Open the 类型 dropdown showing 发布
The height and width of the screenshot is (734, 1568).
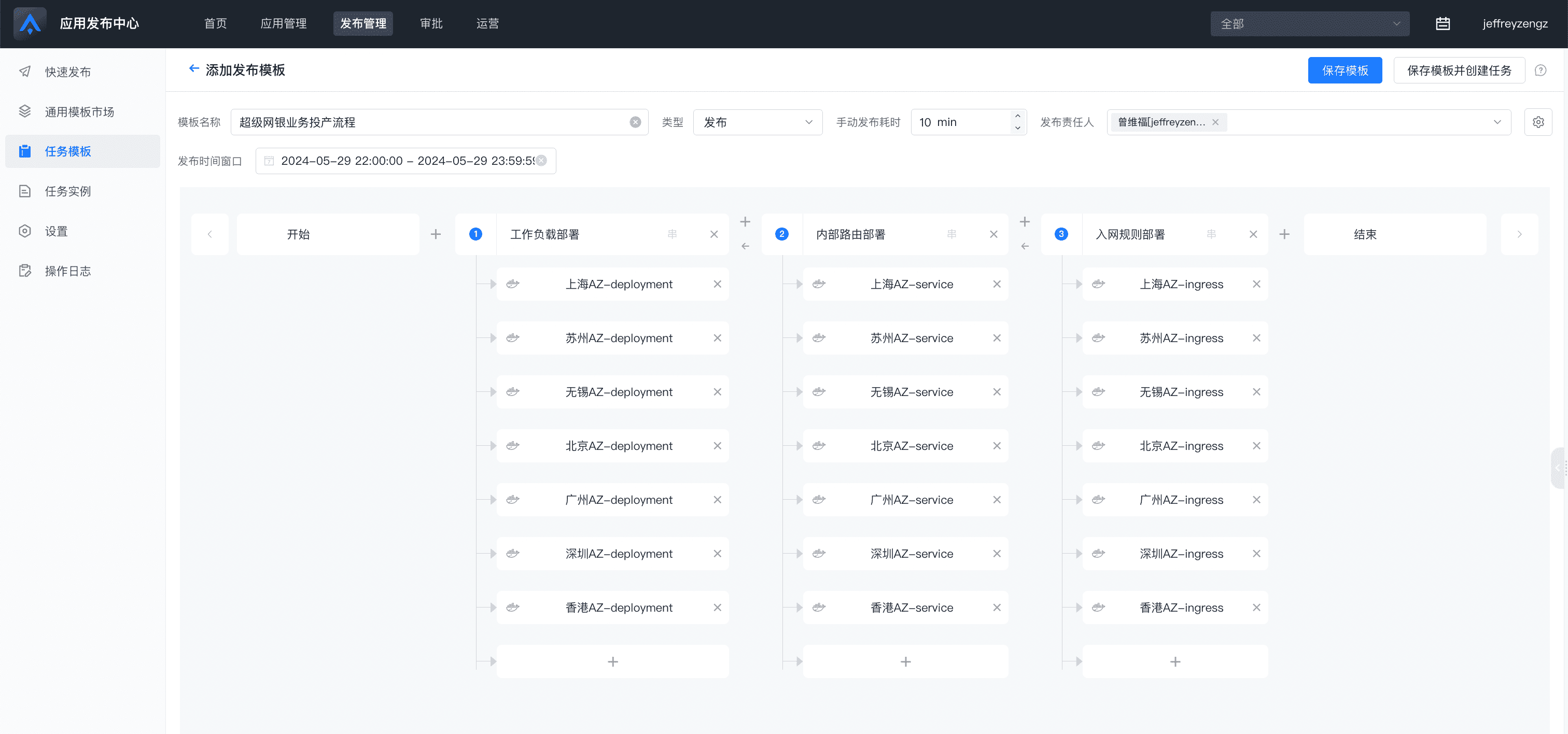point(757,122)
